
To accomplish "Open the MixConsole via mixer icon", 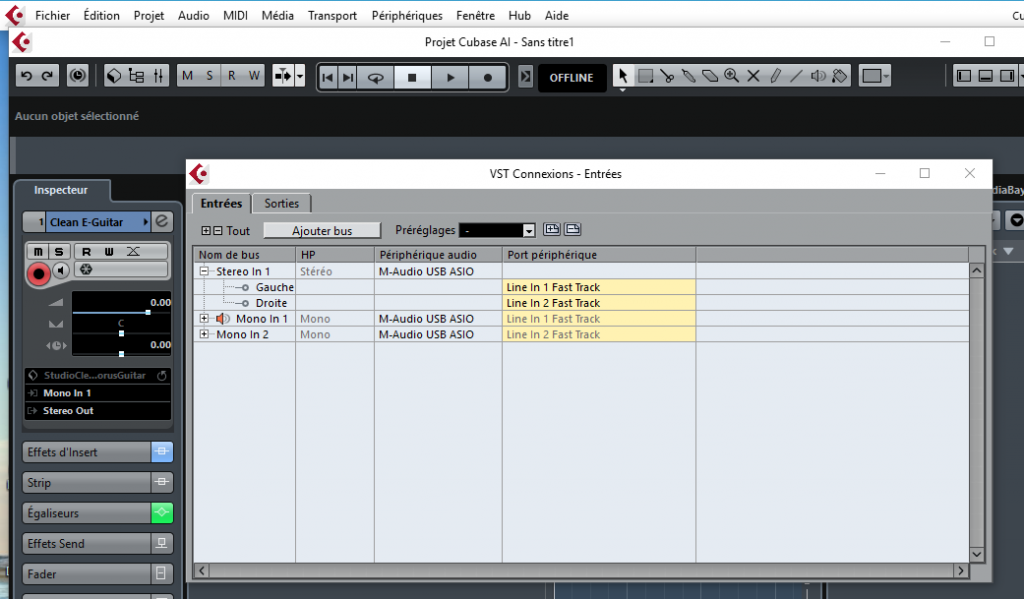I will tap(158, 76).
